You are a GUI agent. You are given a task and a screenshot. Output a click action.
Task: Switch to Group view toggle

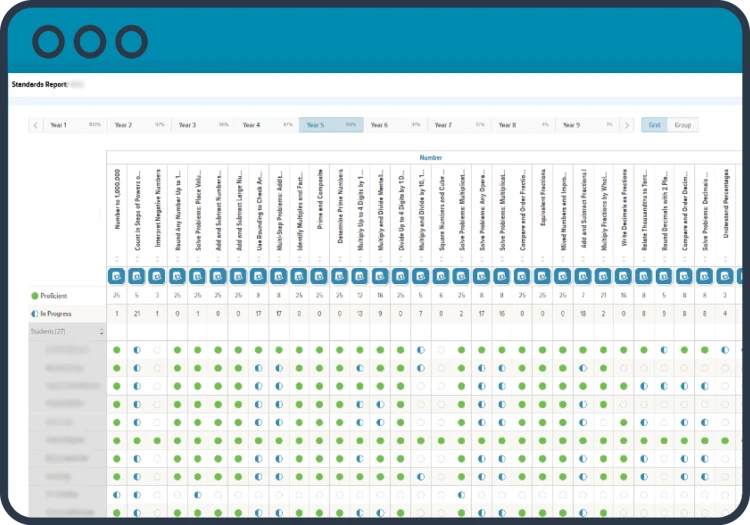tap(682, 125)
